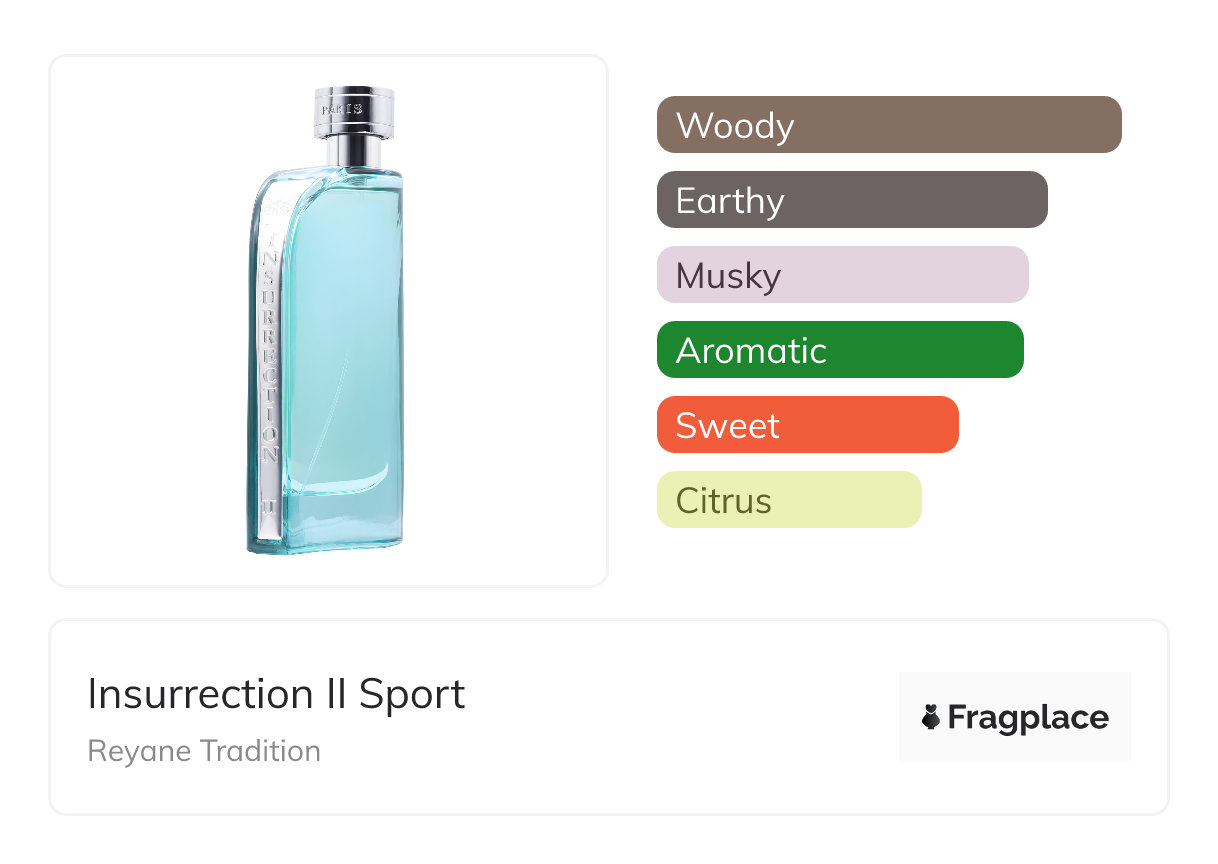Pick the green Aromatic accord bar
The image size is (1218, 864).
point(840,350)
